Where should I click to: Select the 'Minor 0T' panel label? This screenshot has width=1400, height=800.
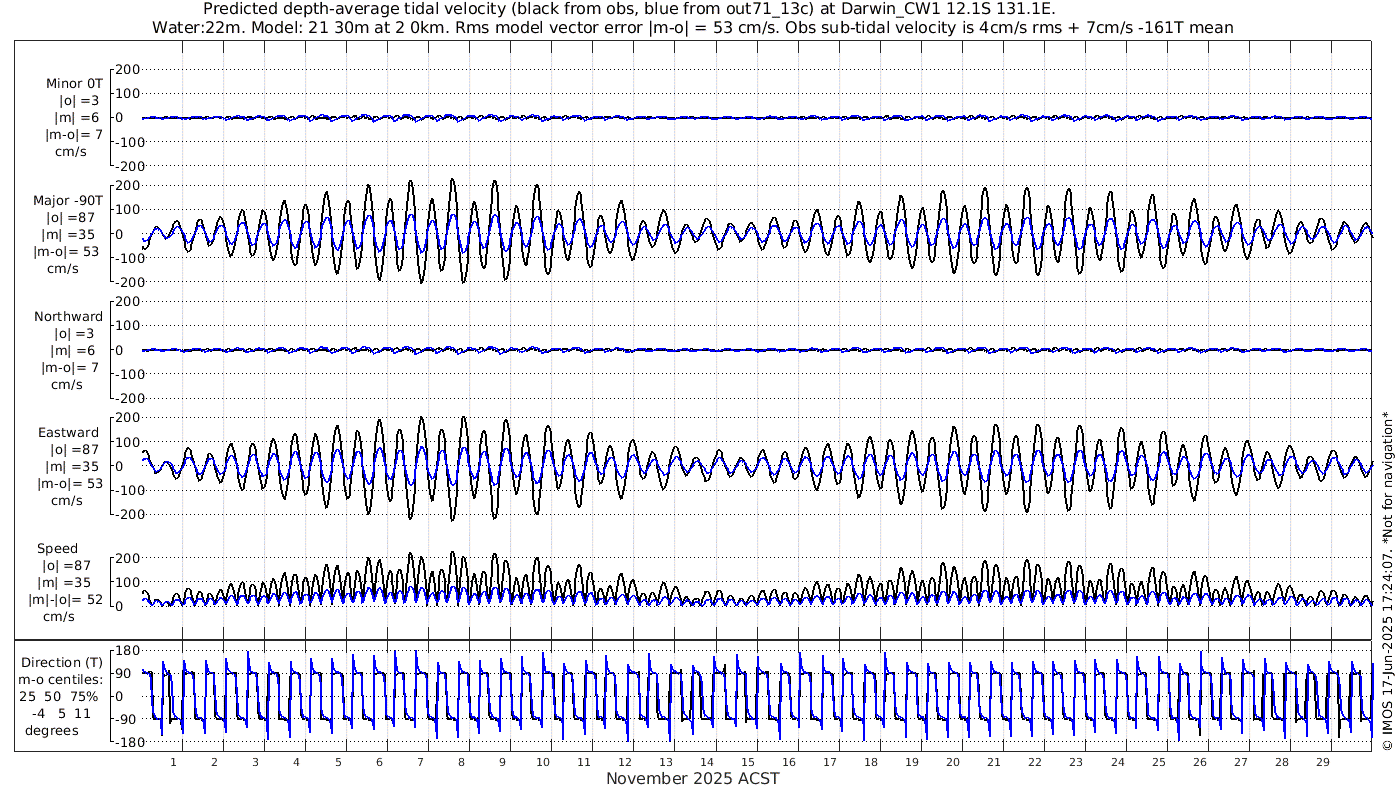[74, 84]
